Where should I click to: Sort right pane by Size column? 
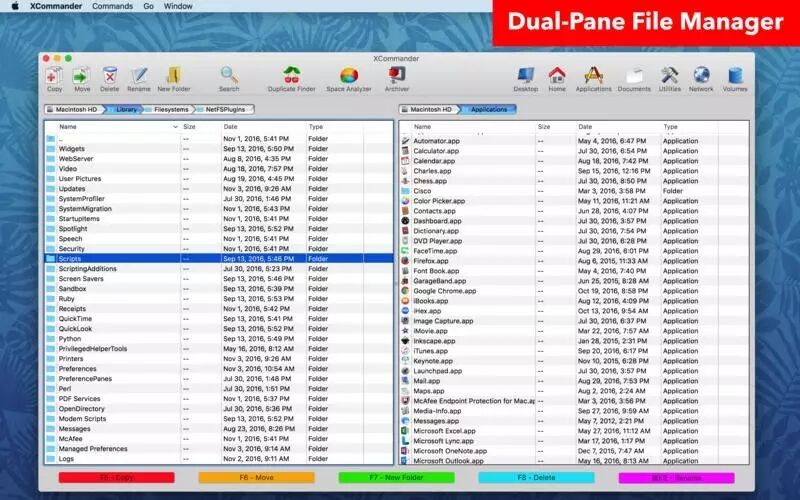556,127
